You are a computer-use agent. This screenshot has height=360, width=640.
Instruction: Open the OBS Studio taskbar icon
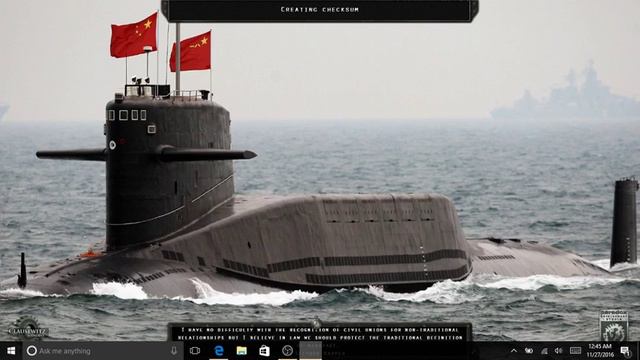point(287,351)
